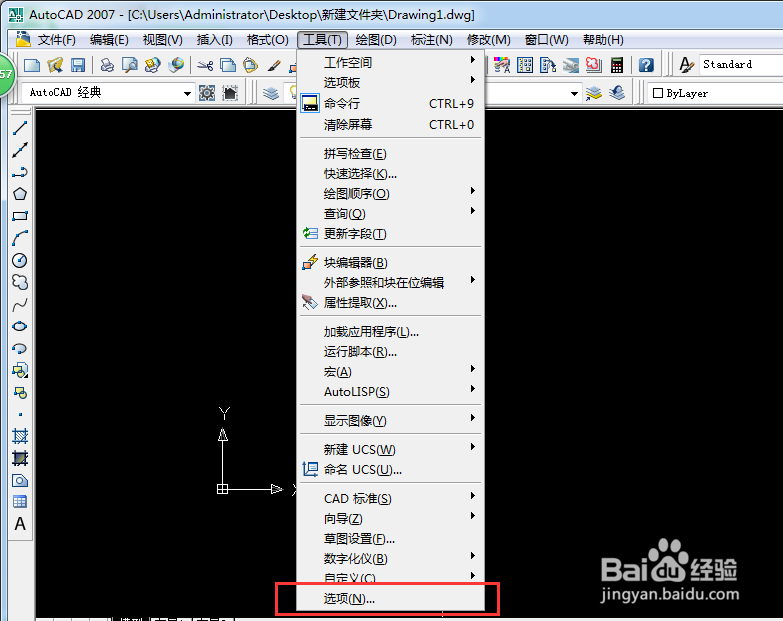Viewport: 783px width, 621px height.
Task: Open the 格式(O) menu
Action: pos(268,39)
